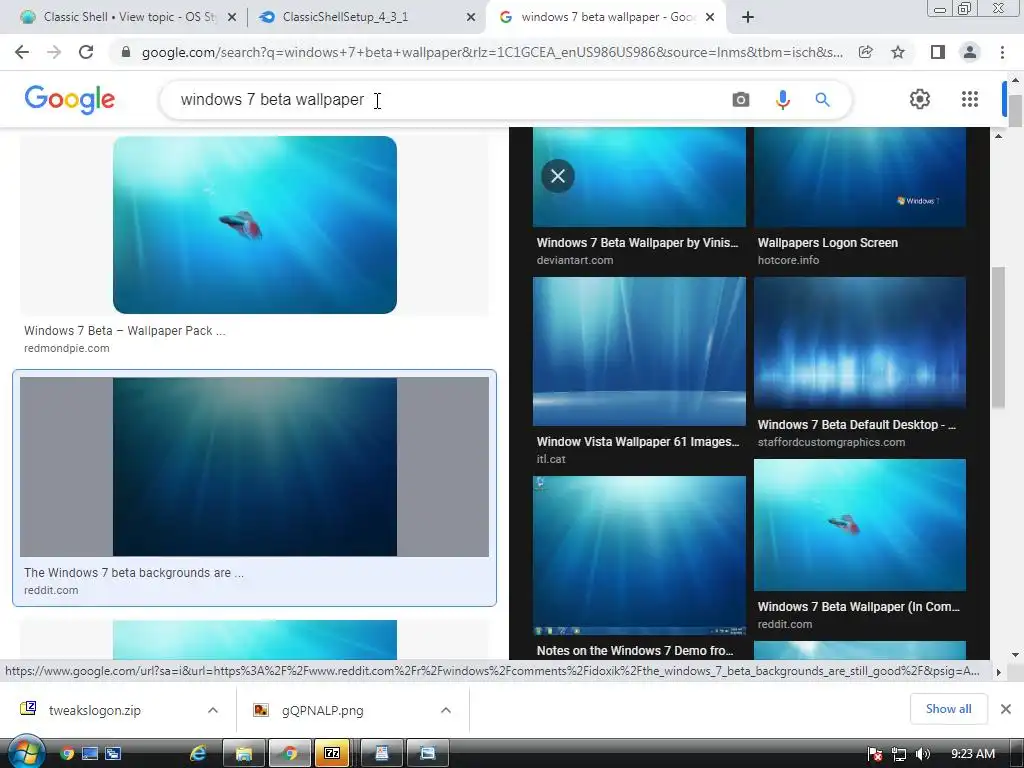Go back to the previous page
Screen dimensions: 1024x768
coord(22,52)
